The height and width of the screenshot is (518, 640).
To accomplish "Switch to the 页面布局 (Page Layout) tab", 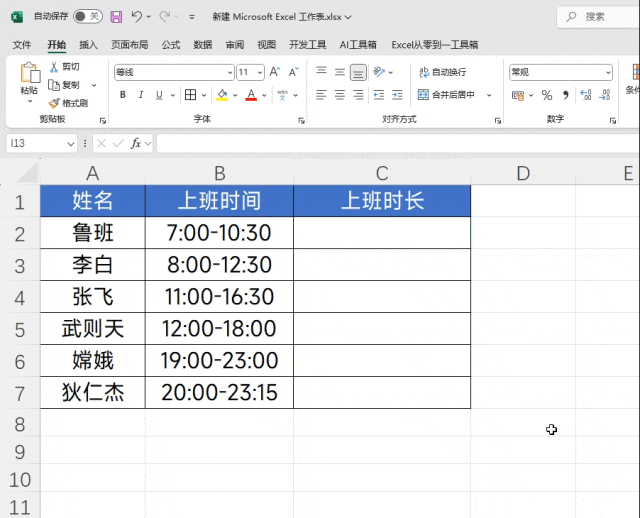I will [129, 44].
